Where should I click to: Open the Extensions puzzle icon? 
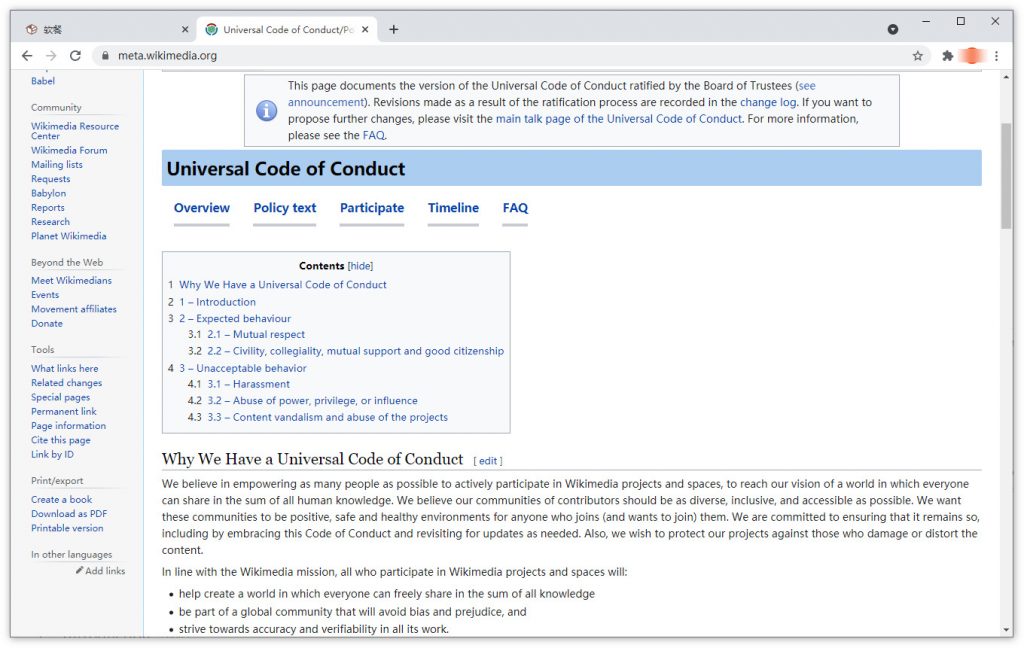(x=947, y=56)
